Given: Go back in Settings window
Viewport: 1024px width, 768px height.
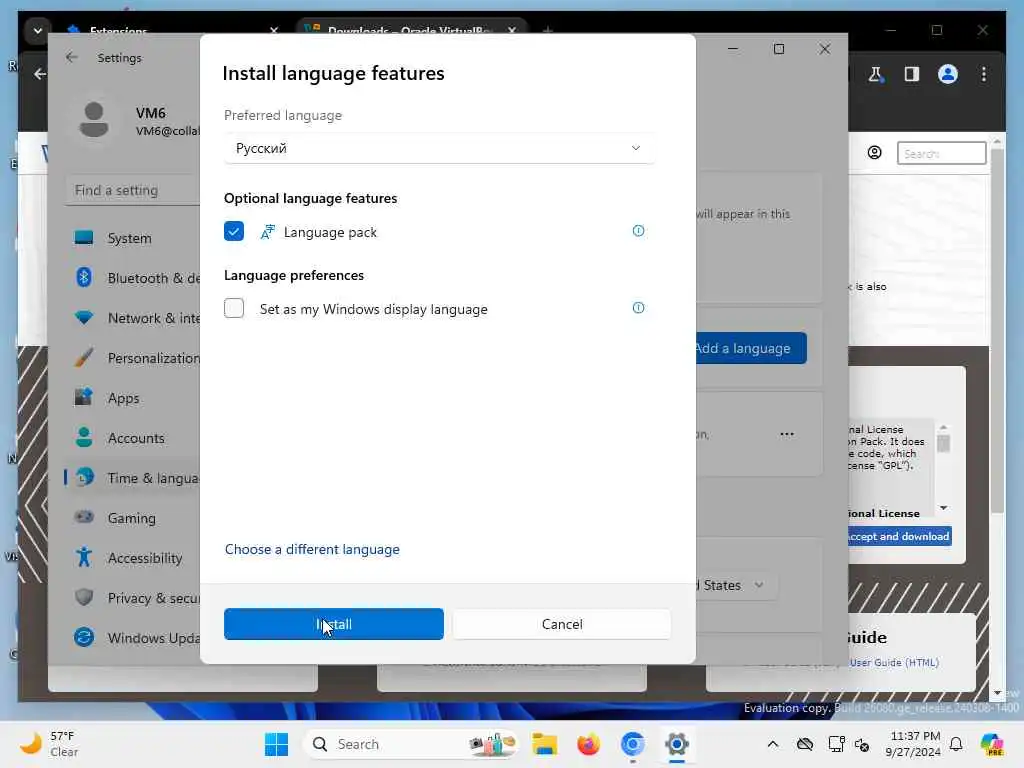Looking at the screenshot, I should click(x=72, y=57).
